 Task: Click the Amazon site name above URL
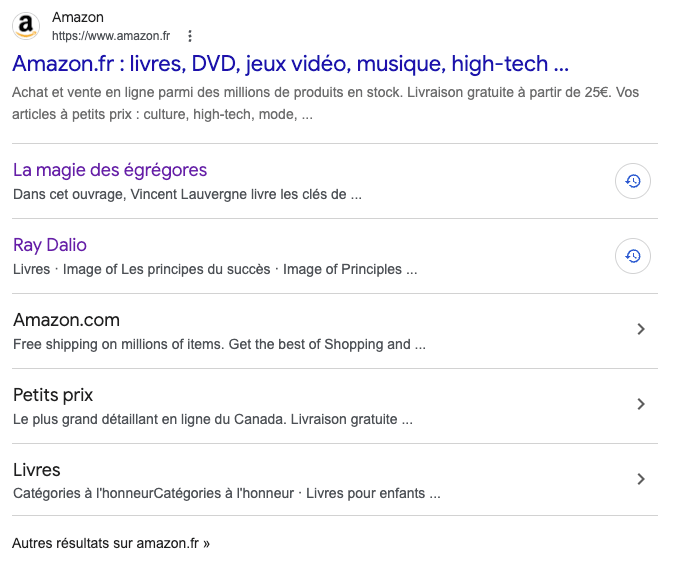coord(78,17)
